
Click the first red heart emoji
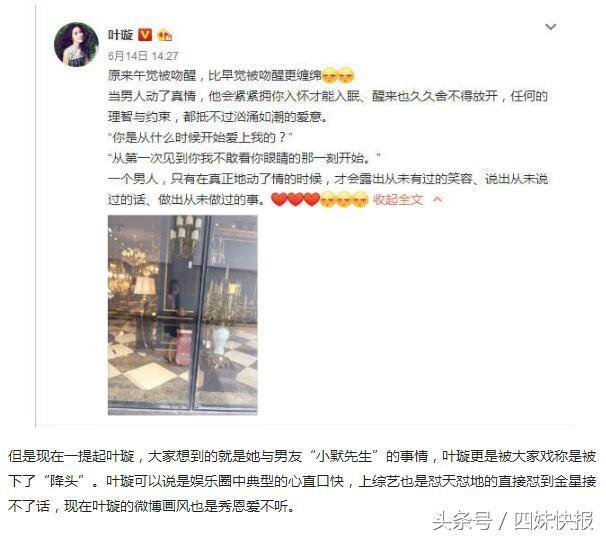pyautogui.click(x=279, y=199)
